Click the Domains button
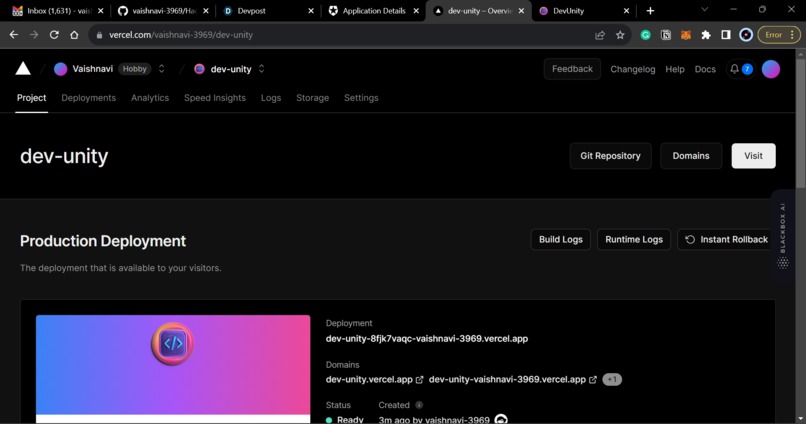The width and height of the screenshot is (806, 424). point(691,156)
